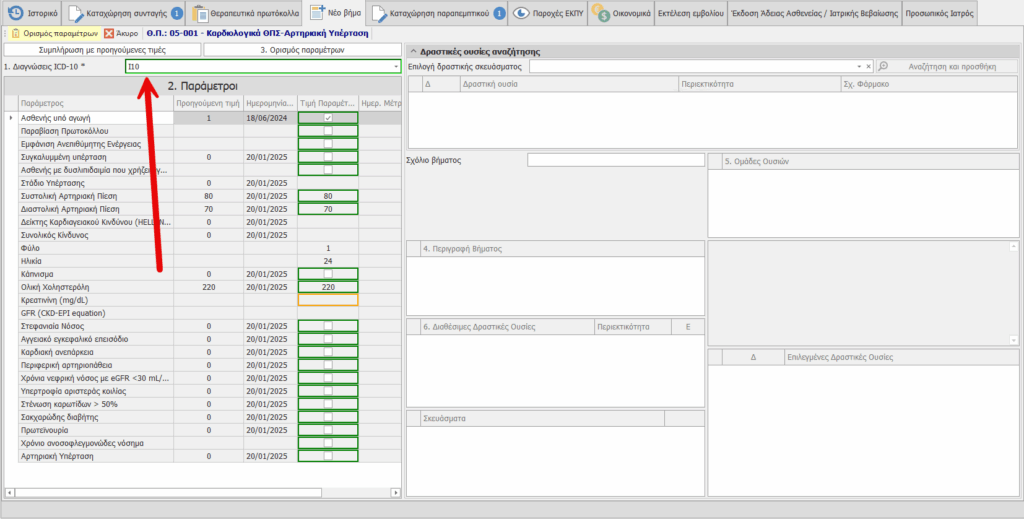Click the 3. Ορισμός παραμέτρων button
The height and width of the screenshot is (519, 1024).
tap(302, 49)
